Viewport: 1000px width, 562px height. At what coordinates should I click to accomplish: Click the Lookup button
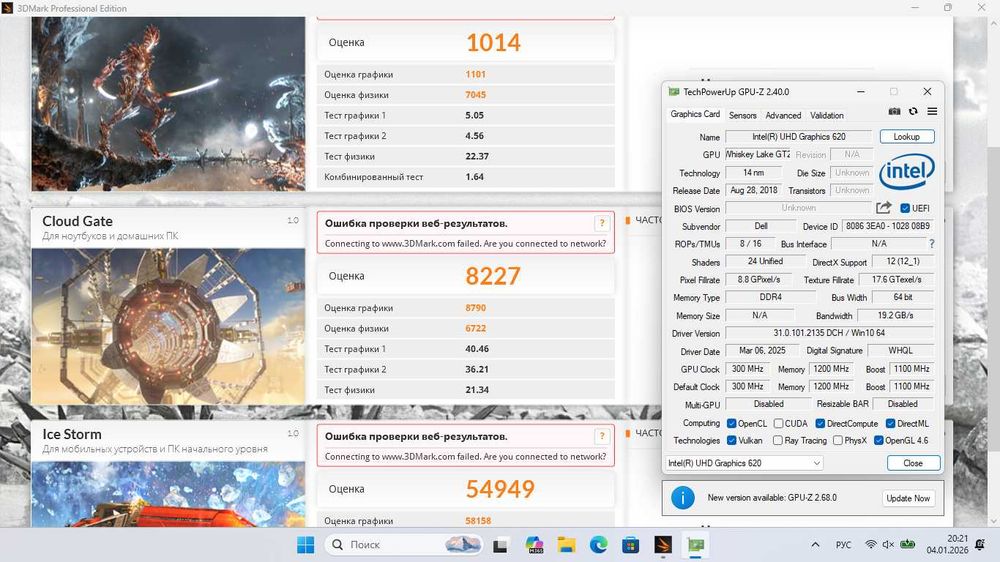(906, 137)
